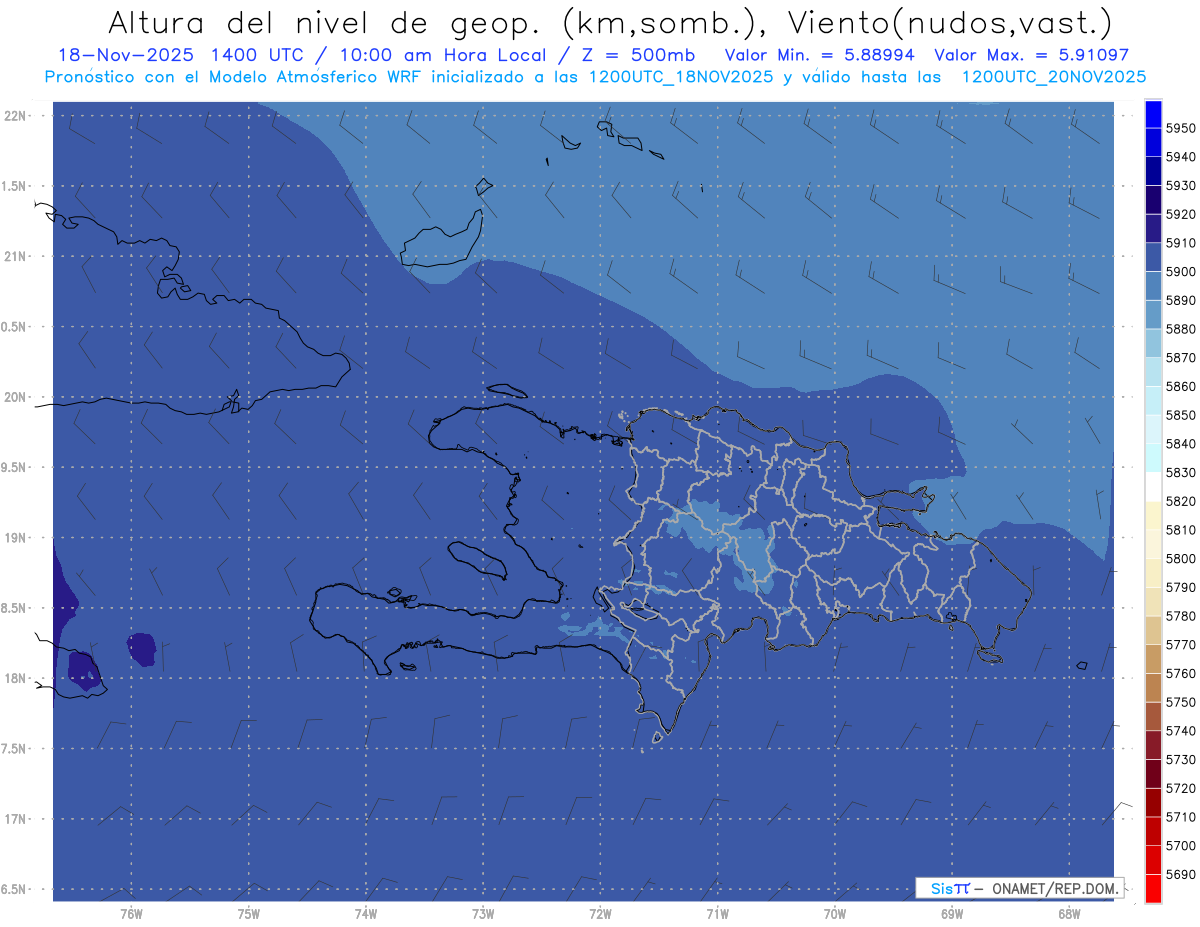Select the '6.5N' axis tick label

point(14,889)
